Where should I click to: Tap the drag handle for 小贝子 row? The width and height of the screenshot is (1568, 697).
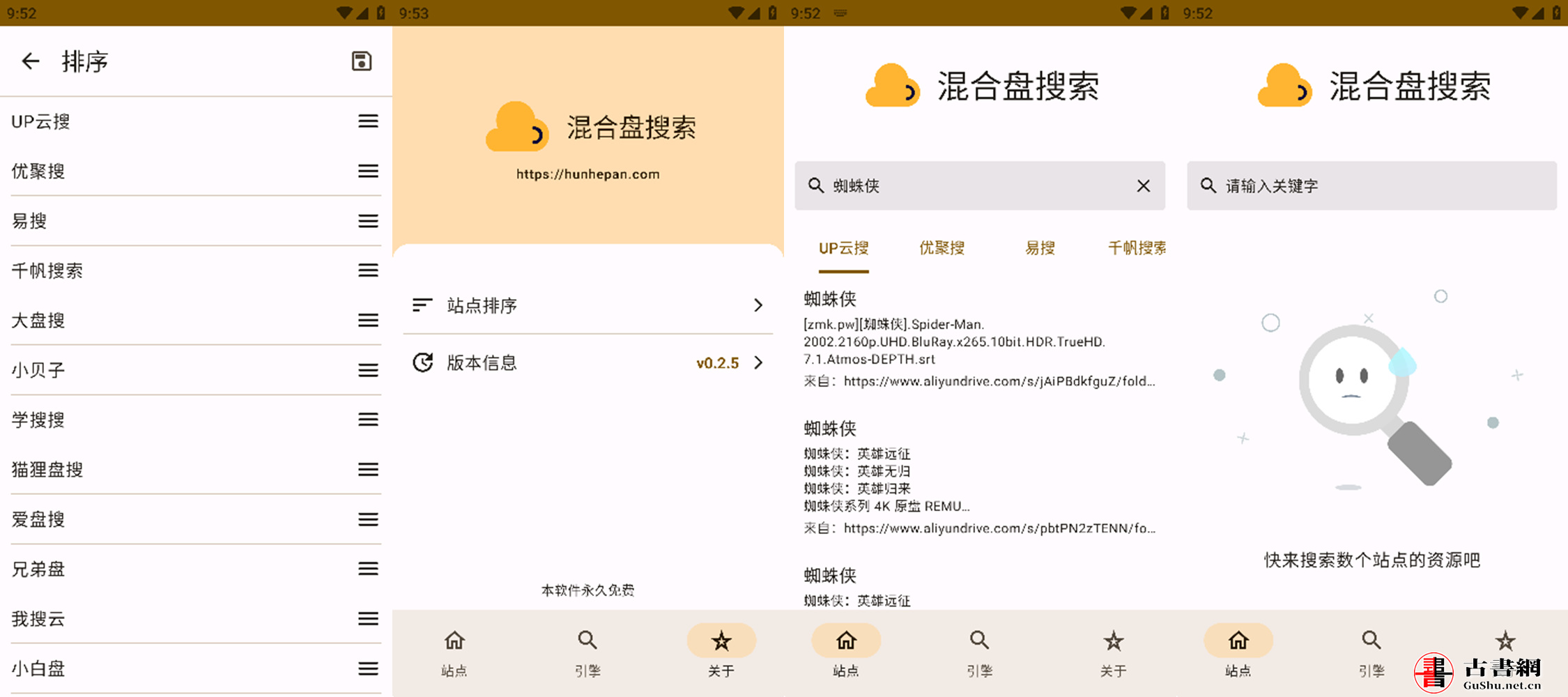click(x=369, y=370)
